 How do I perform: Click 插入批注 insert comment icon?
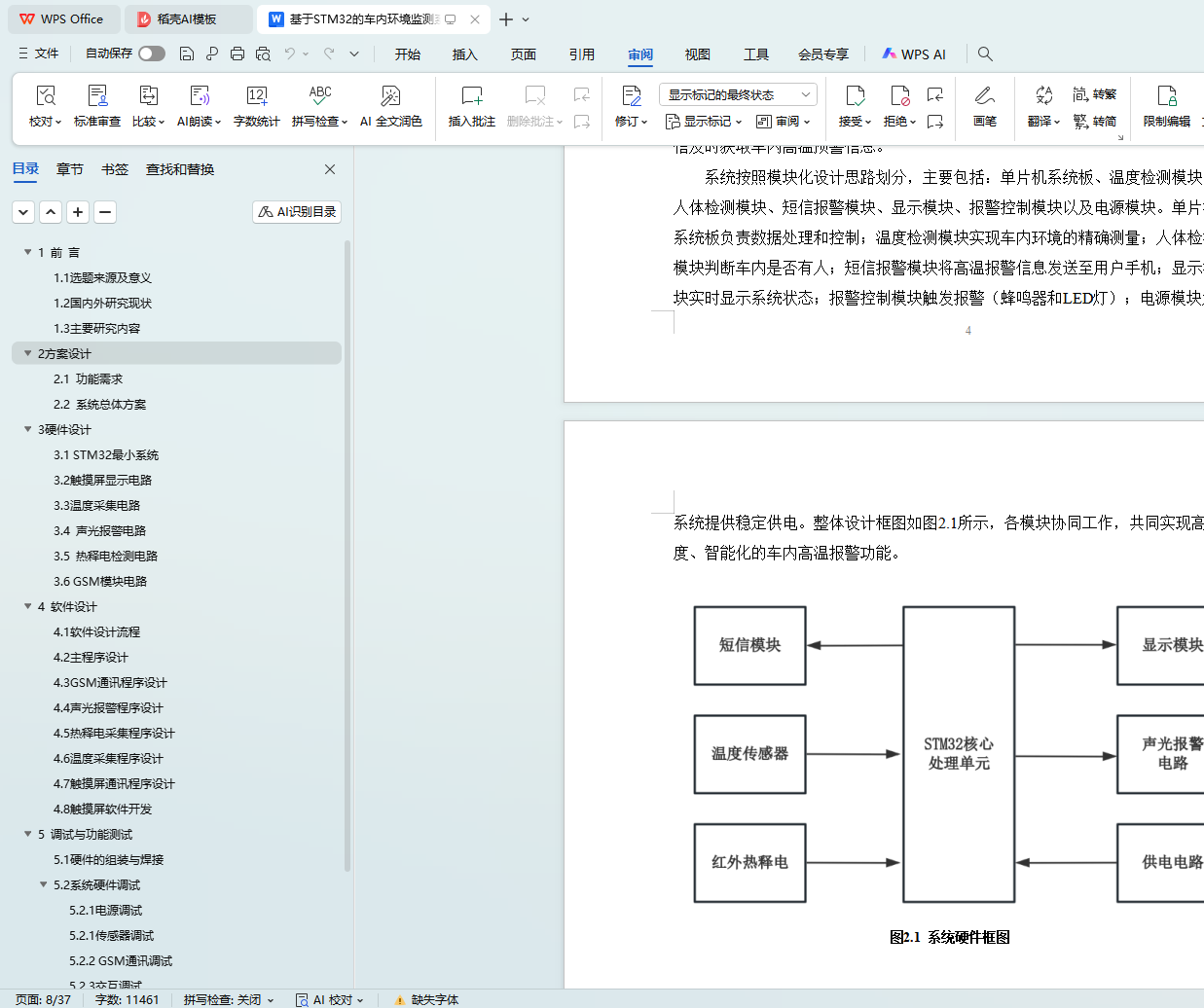pos(472,96)
